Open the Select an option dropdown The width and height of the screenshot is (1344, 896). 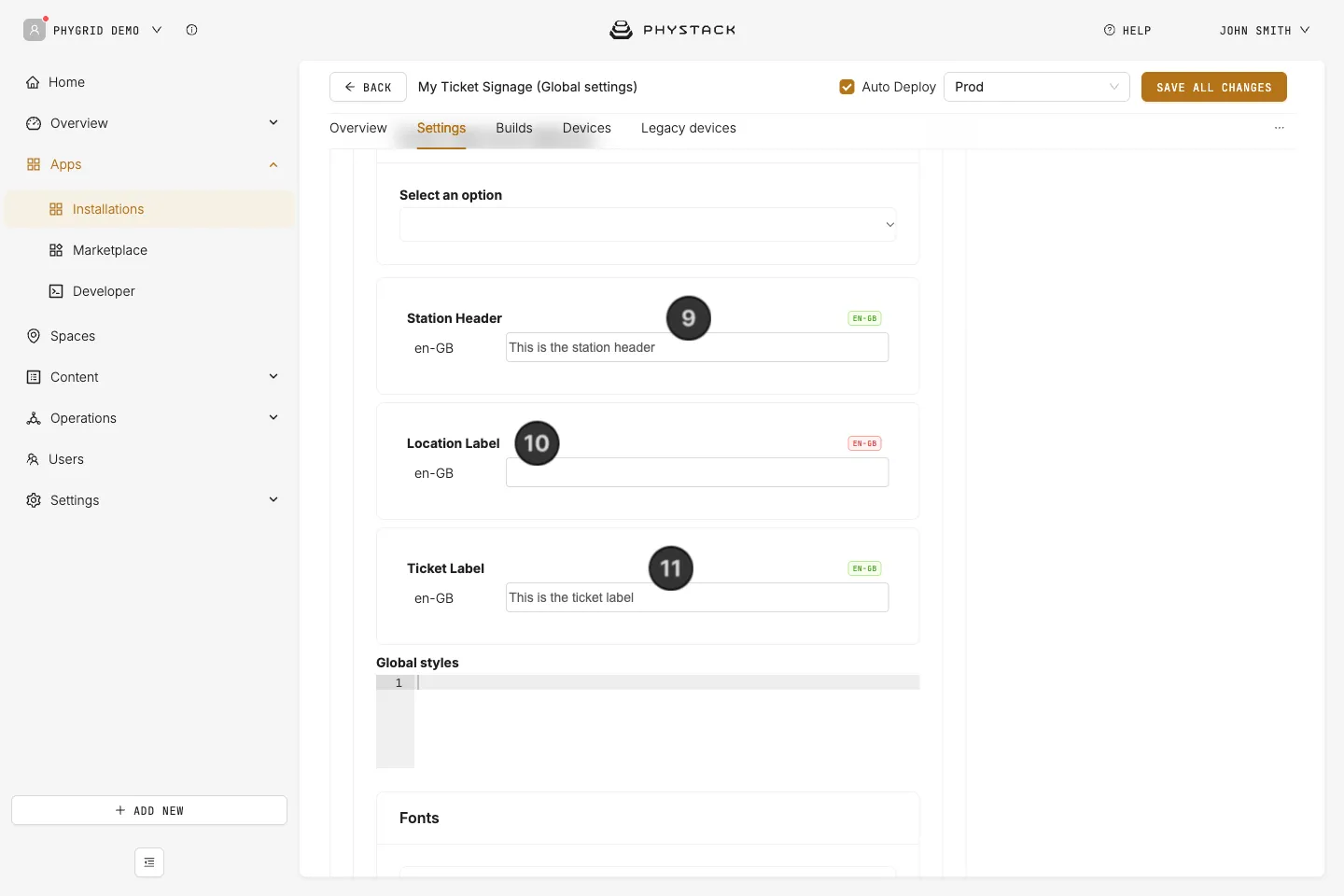click(x=648, y=224)
